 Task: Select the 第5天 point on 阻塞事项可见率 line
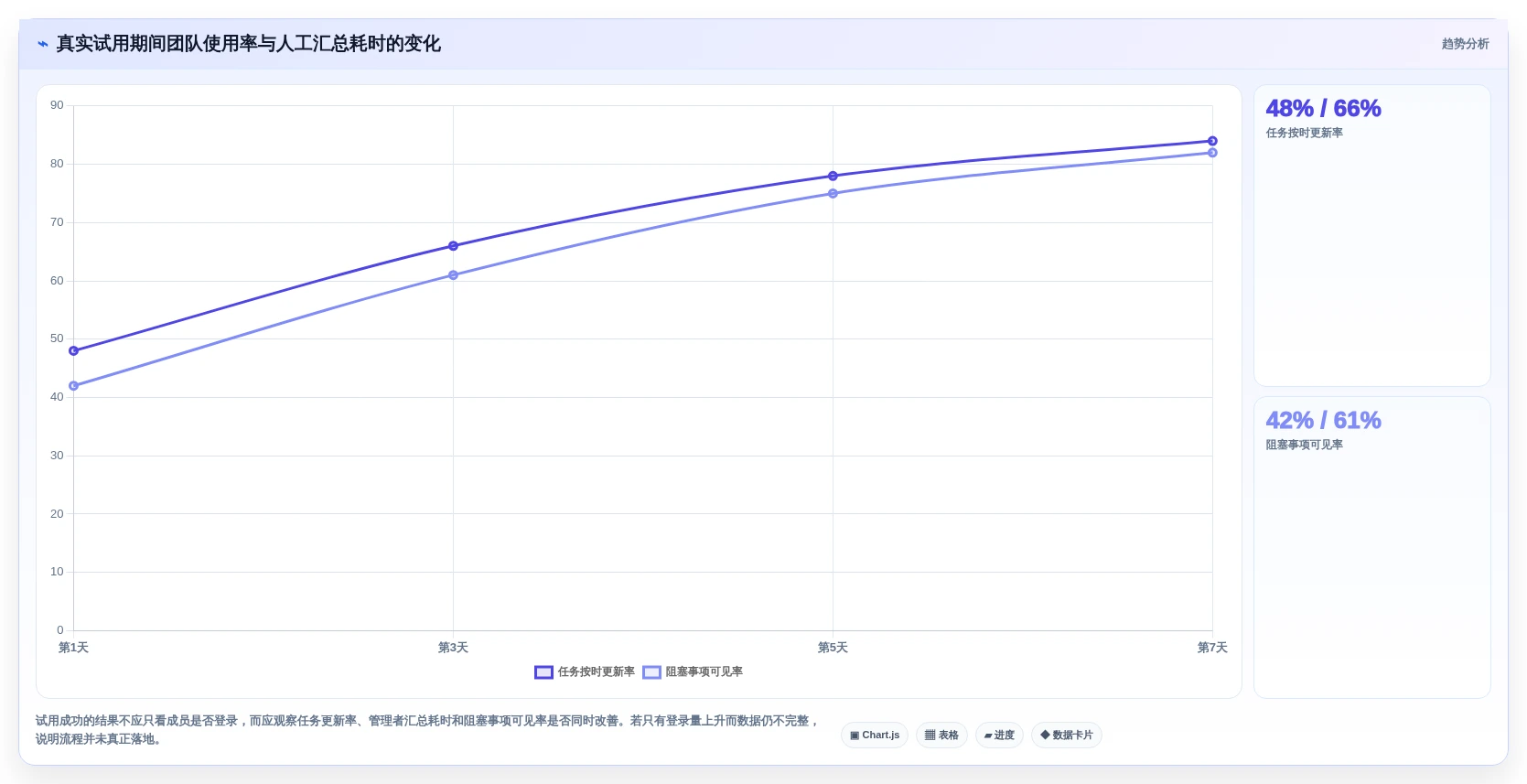tap(833, 194)
